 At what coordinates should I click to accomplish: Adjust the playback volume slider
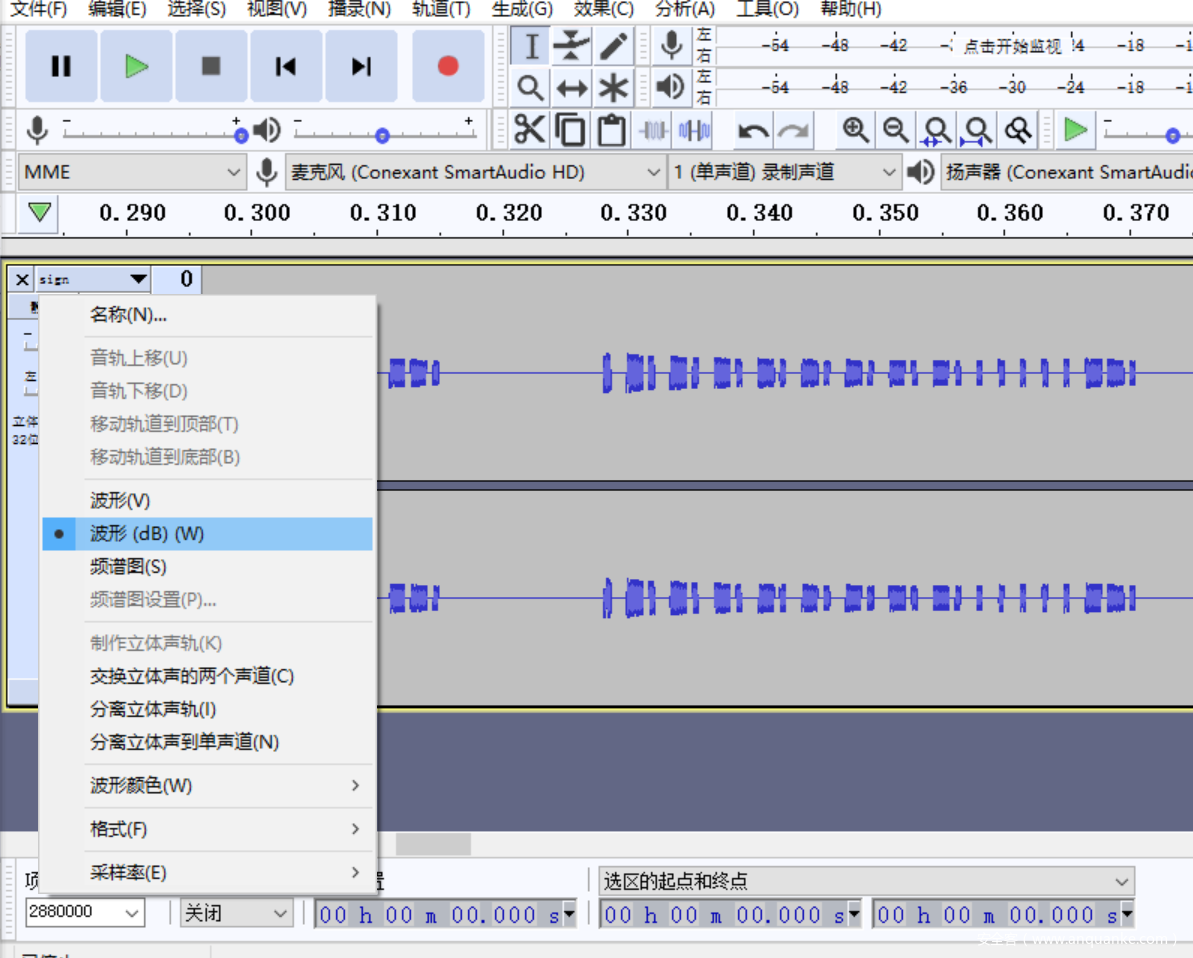[382, 135]
